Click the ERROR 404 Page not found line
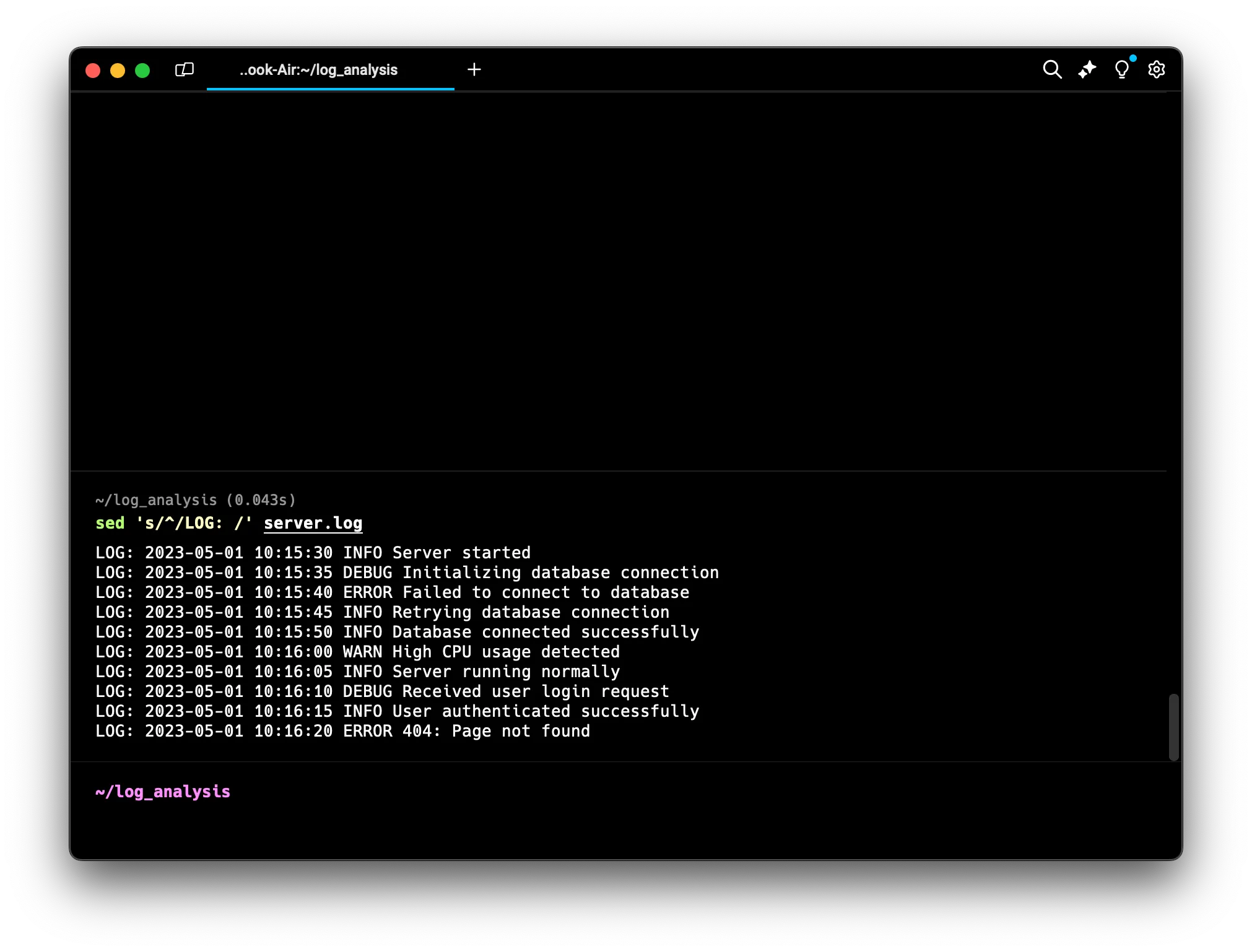The image size is (1252, 952). [x=342, y=731]
